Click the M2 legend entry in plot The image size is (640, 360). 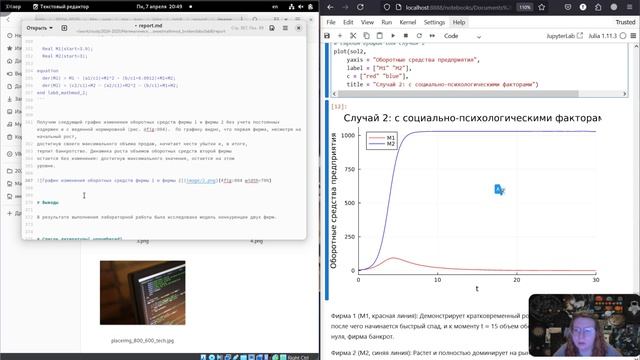click(x=382, y=144)
